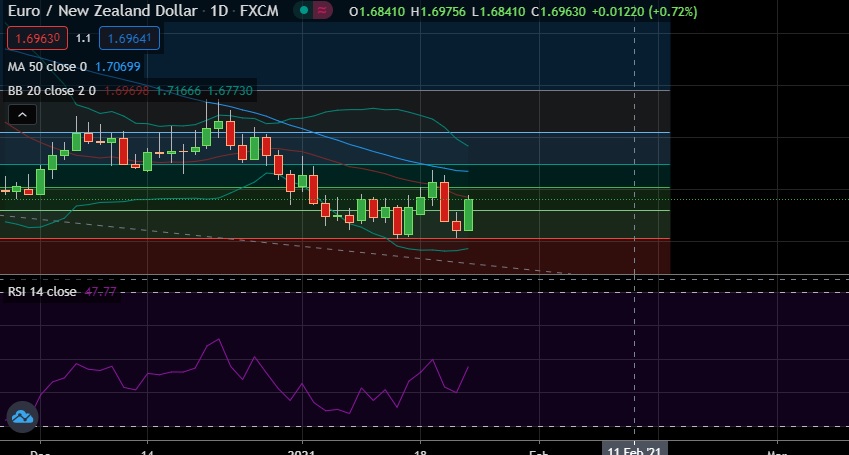Viewport: 849px width, 455px height.
Task: Click the FXCM broker label
Action: [x=260, y=11]
